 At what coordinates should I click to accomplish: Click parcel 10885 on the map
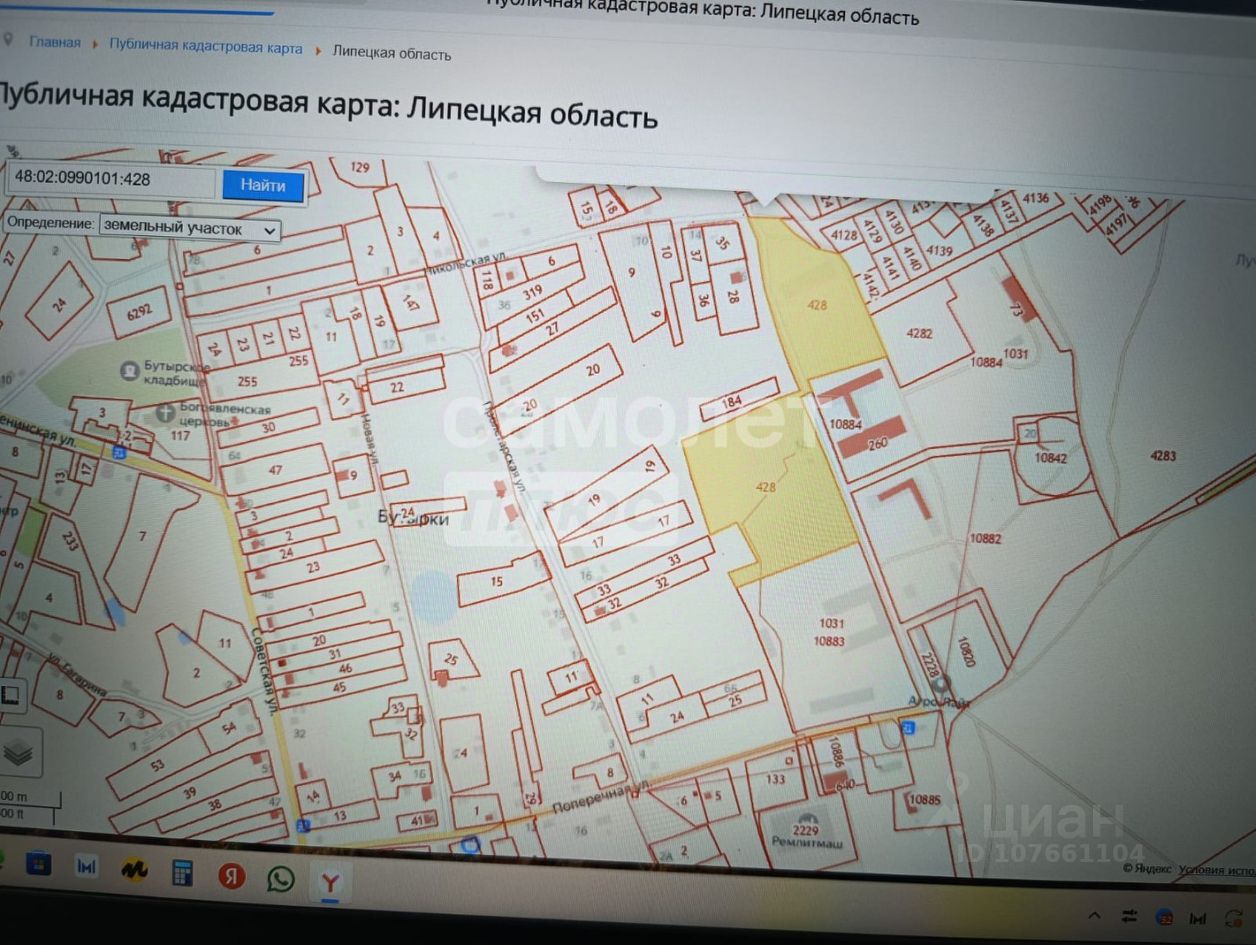925,799
